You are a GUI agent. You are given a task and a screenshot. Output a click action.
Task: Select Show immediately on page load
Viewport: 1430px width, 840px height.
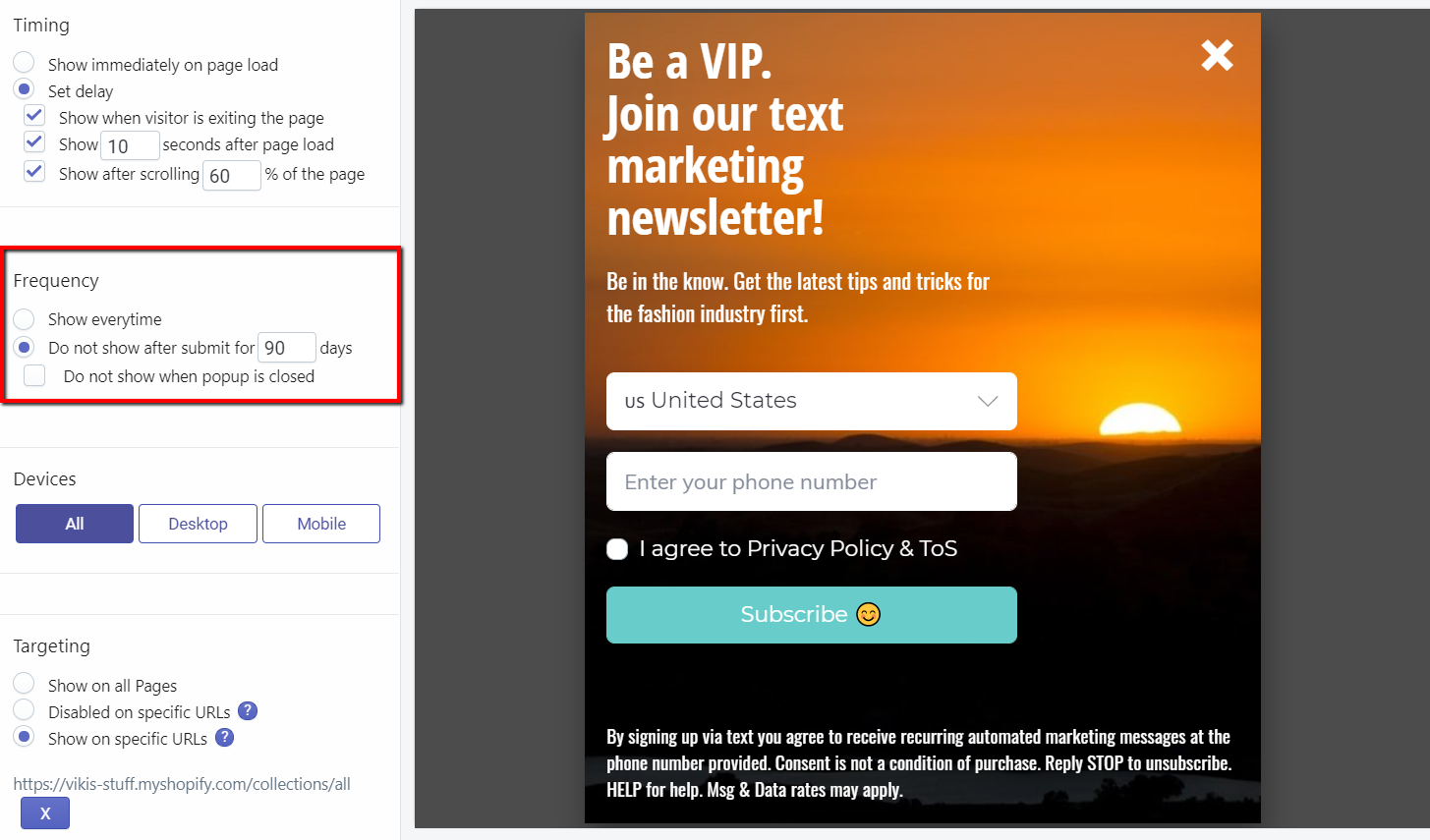pos(25,64)
